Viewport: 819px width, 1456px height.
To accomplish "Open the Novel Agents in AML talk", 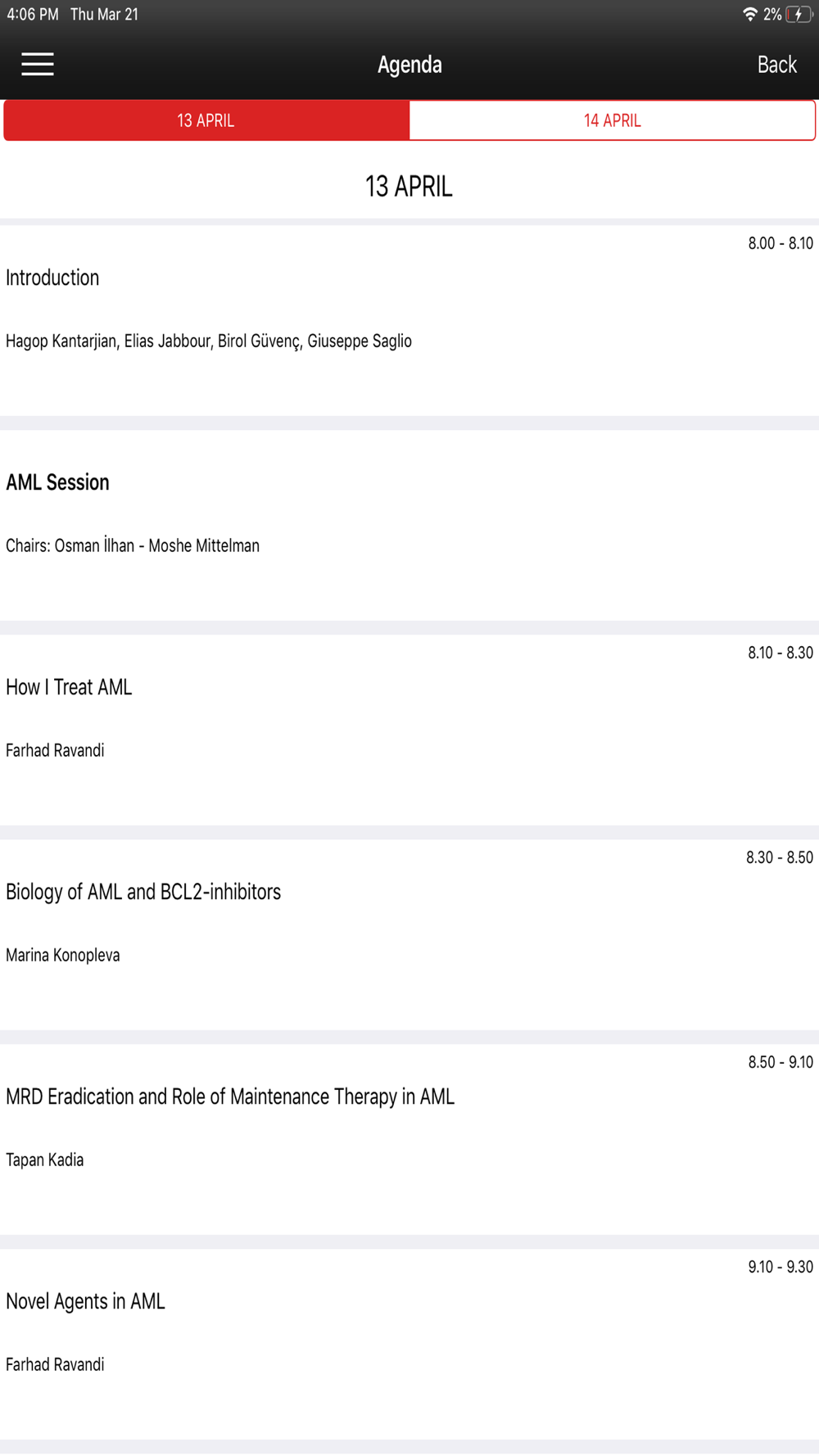I will coord(85,1301).
